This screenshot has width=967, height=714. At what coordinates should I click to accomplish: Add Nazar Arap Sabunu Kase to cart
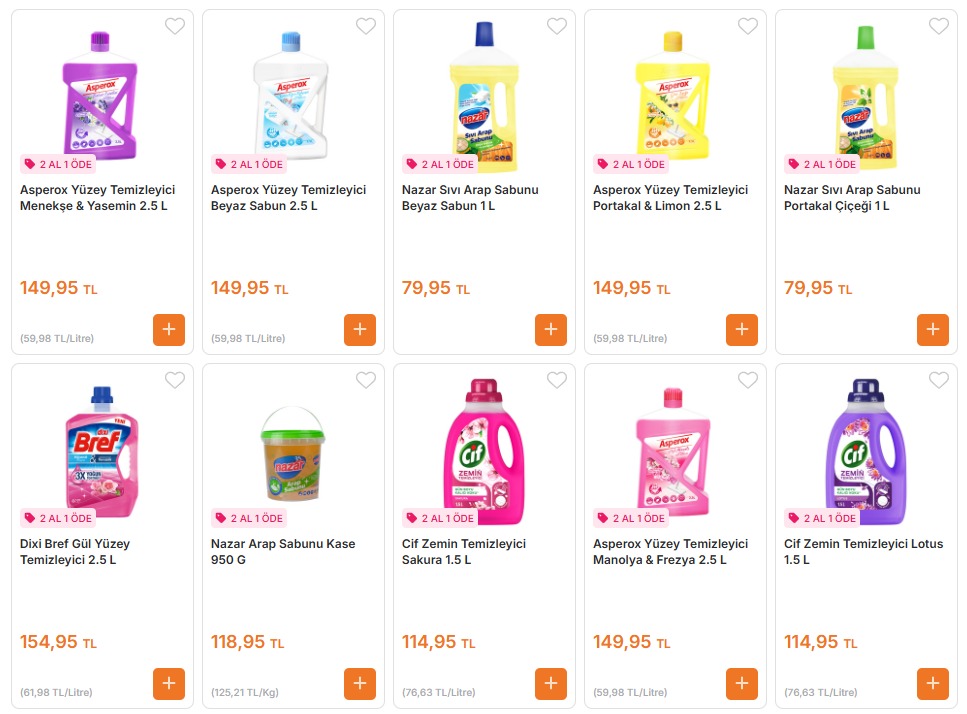pos(360,684)
